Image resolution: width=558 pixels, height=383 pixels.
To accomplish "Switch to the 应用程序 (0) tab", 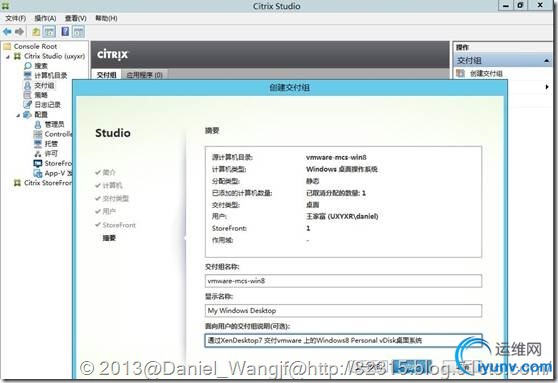I will coord(144,75).
